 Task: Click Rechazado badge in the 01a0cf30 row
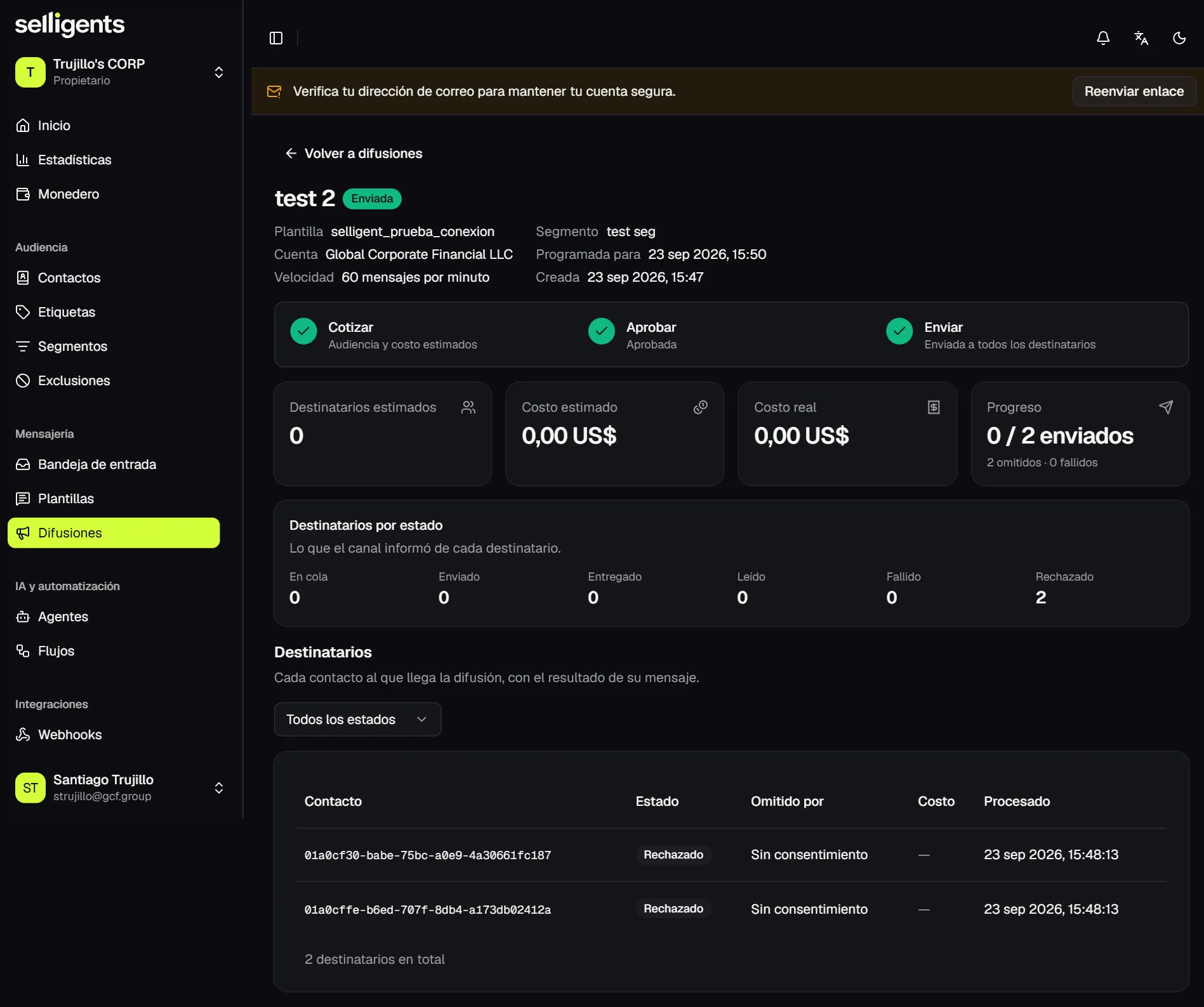tap(673, 855)
